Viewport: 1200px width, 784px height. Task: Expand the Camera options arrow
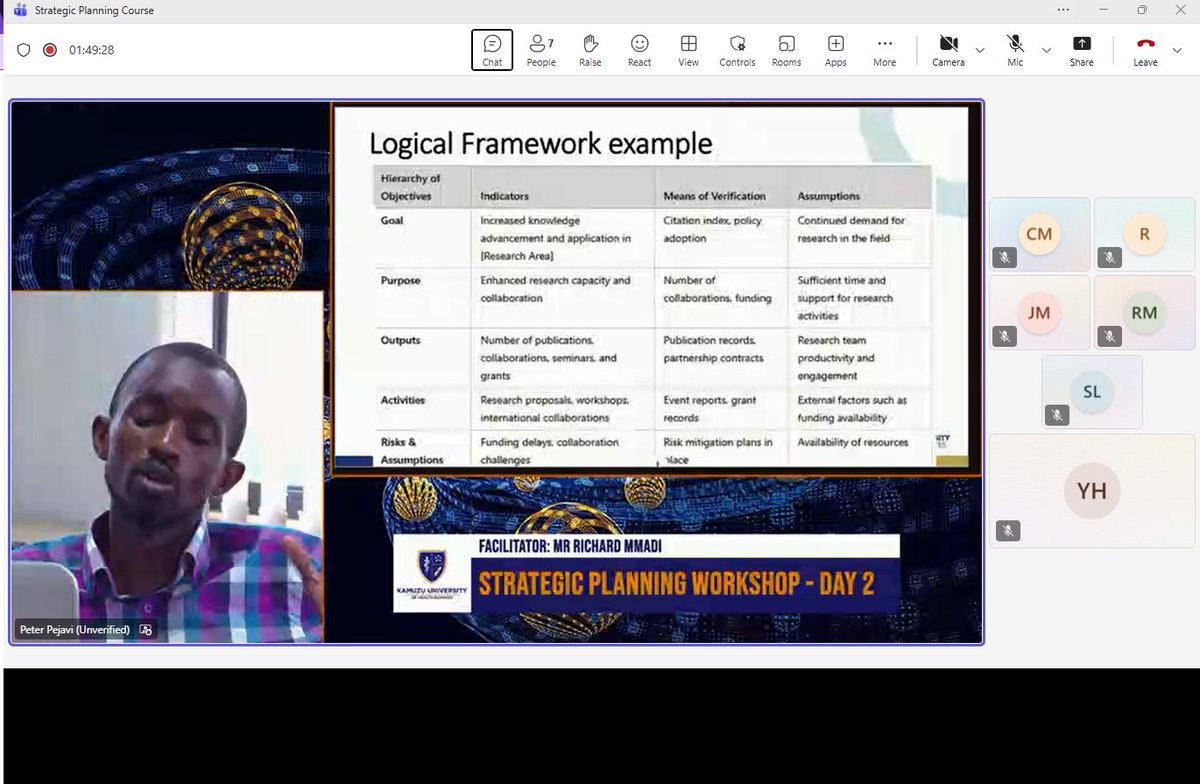click(979, 50)
